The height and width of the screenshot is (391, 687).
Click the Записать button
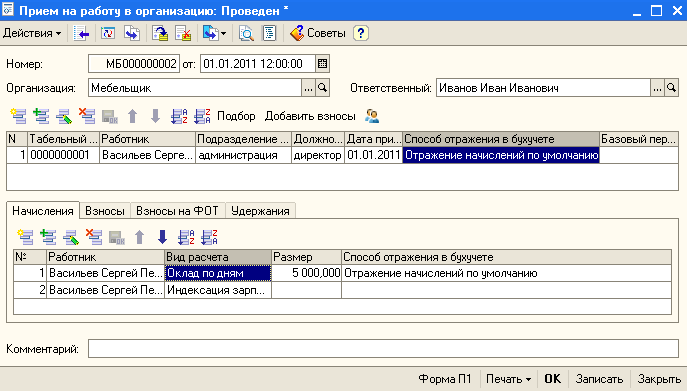point(599,379)
